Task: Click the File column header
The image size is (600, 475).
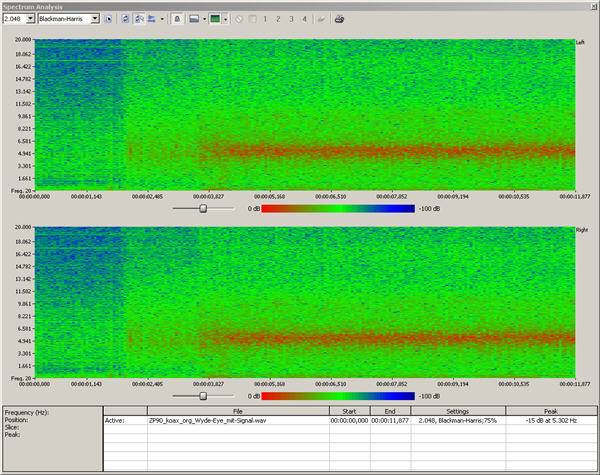Action: [x=238, y=411]
